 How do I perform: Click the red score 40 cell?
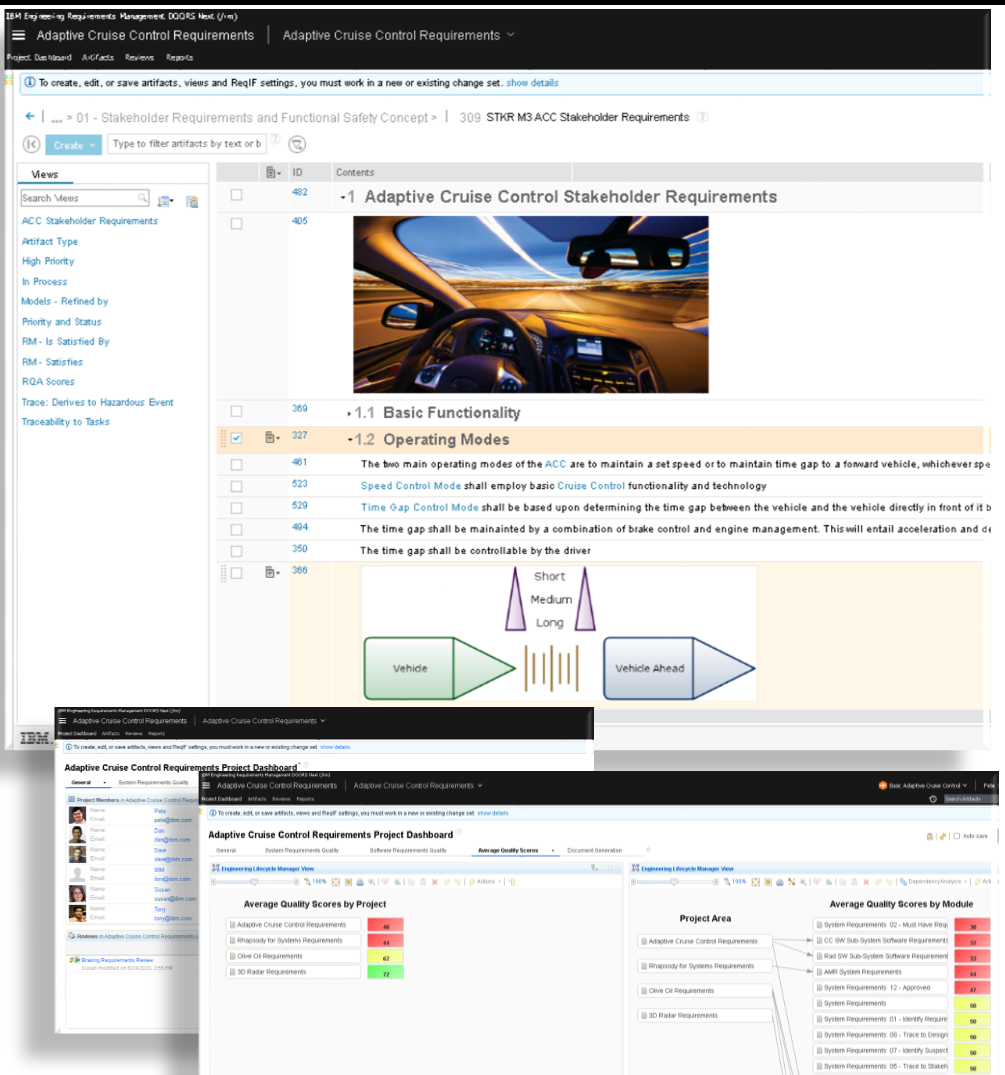click(385, 926)
